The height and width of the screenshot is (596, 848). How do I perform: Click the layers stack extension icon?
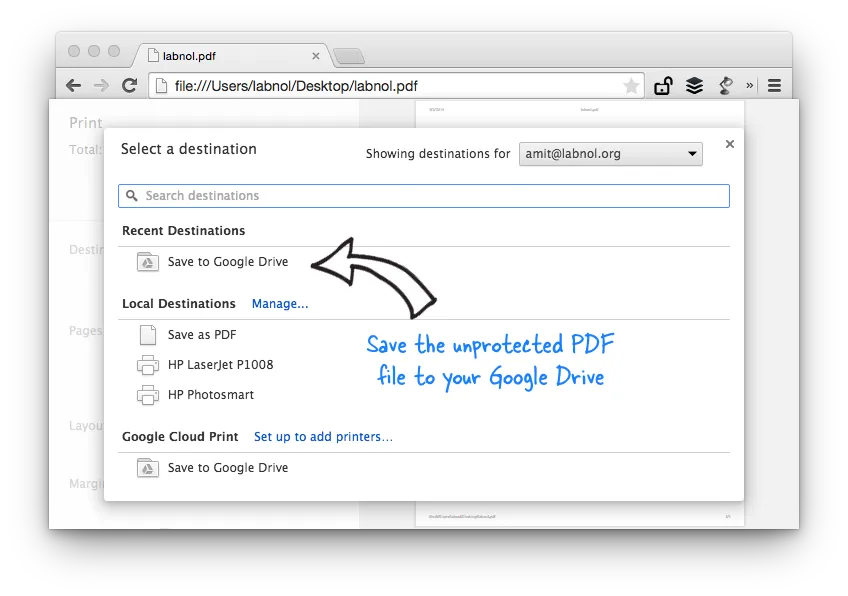(694, 86)
